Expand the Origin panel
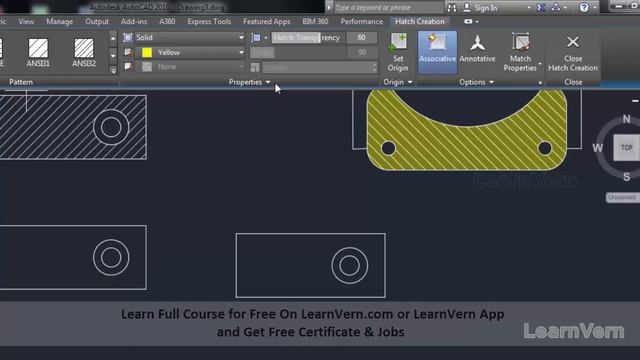The width and height of the screenshot is (640, 360). point(398,82)
